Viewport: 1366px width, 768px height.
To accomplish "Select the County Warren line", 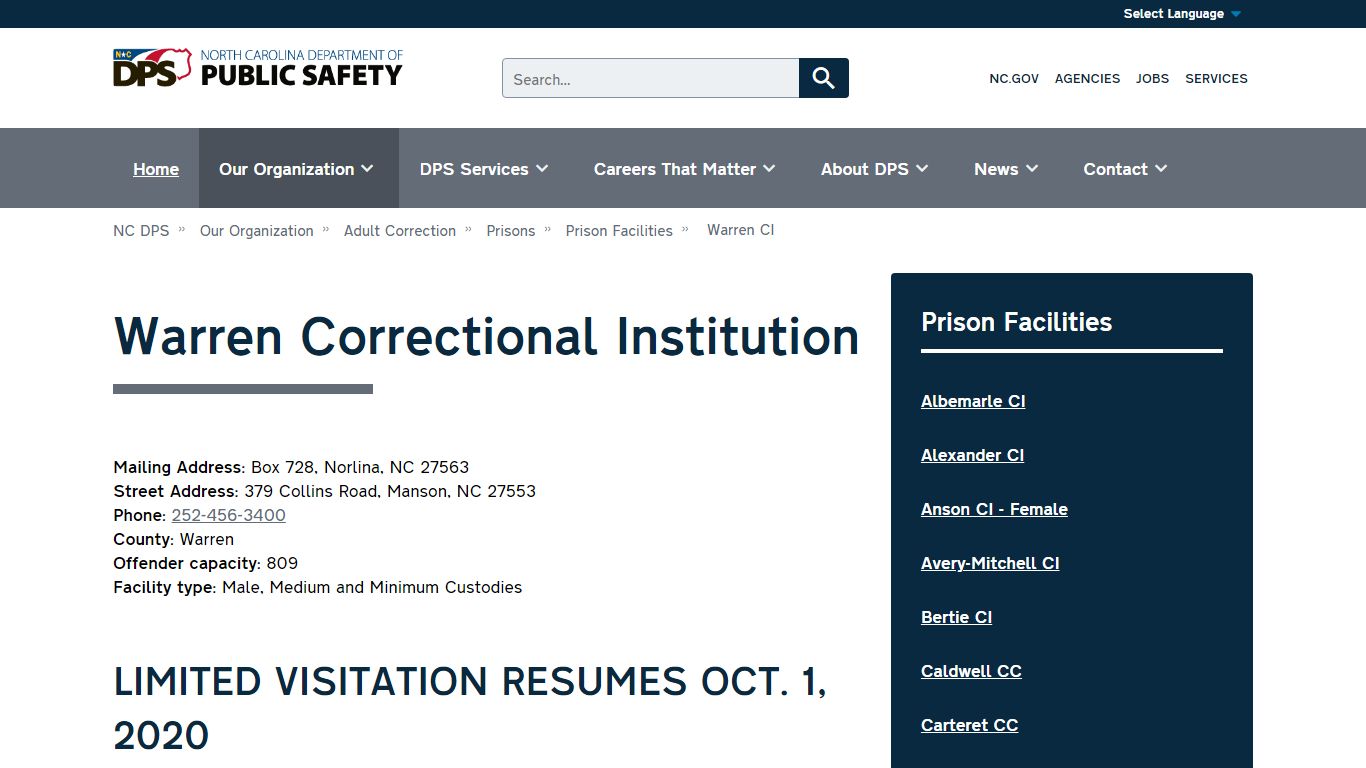I will (x=173, y=539).
